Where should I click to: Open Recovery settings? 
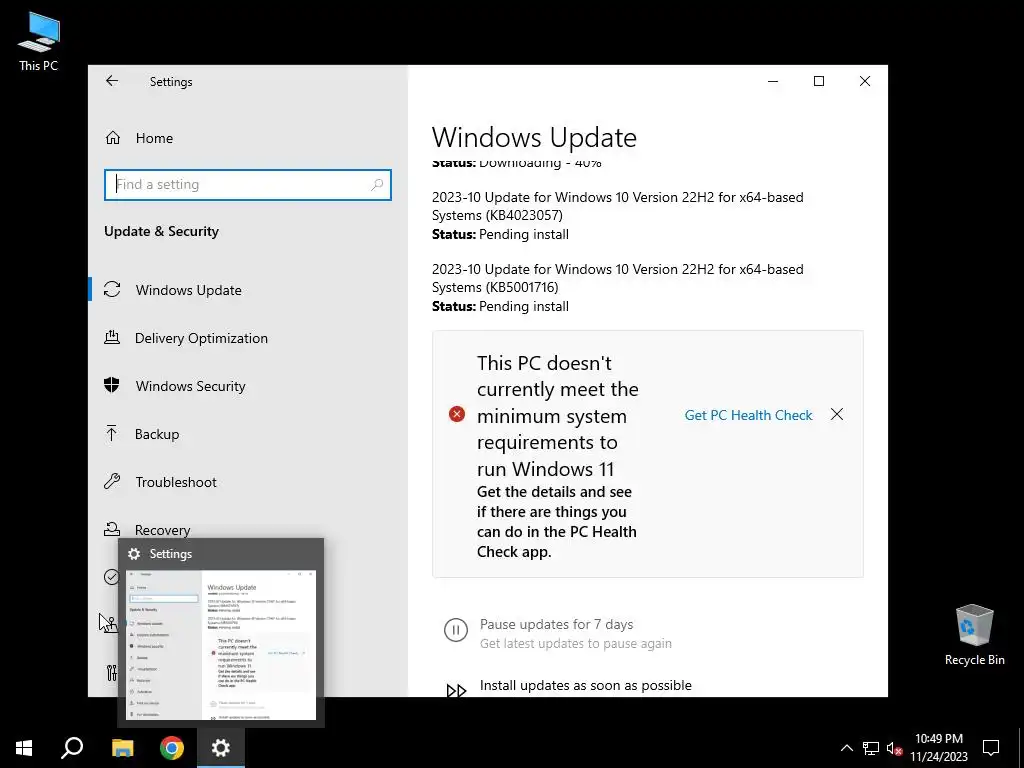pos(163,530)
